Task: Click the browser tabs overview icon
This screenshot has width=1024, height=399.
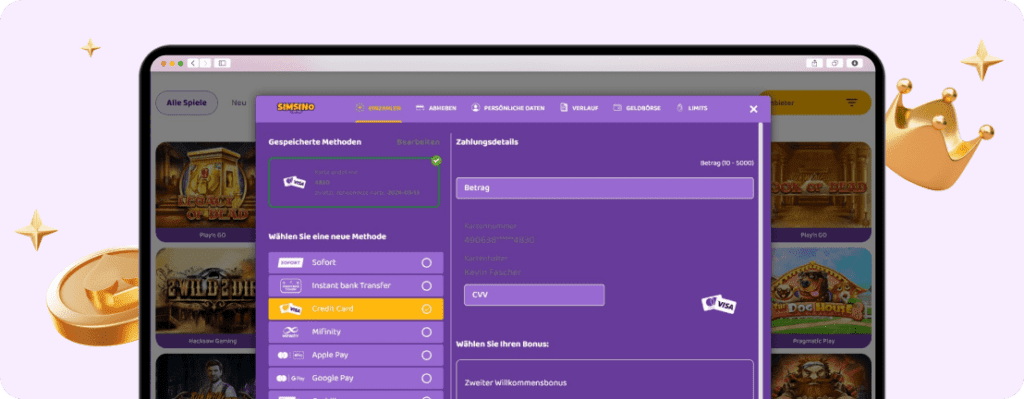Action: click(834, 63)
